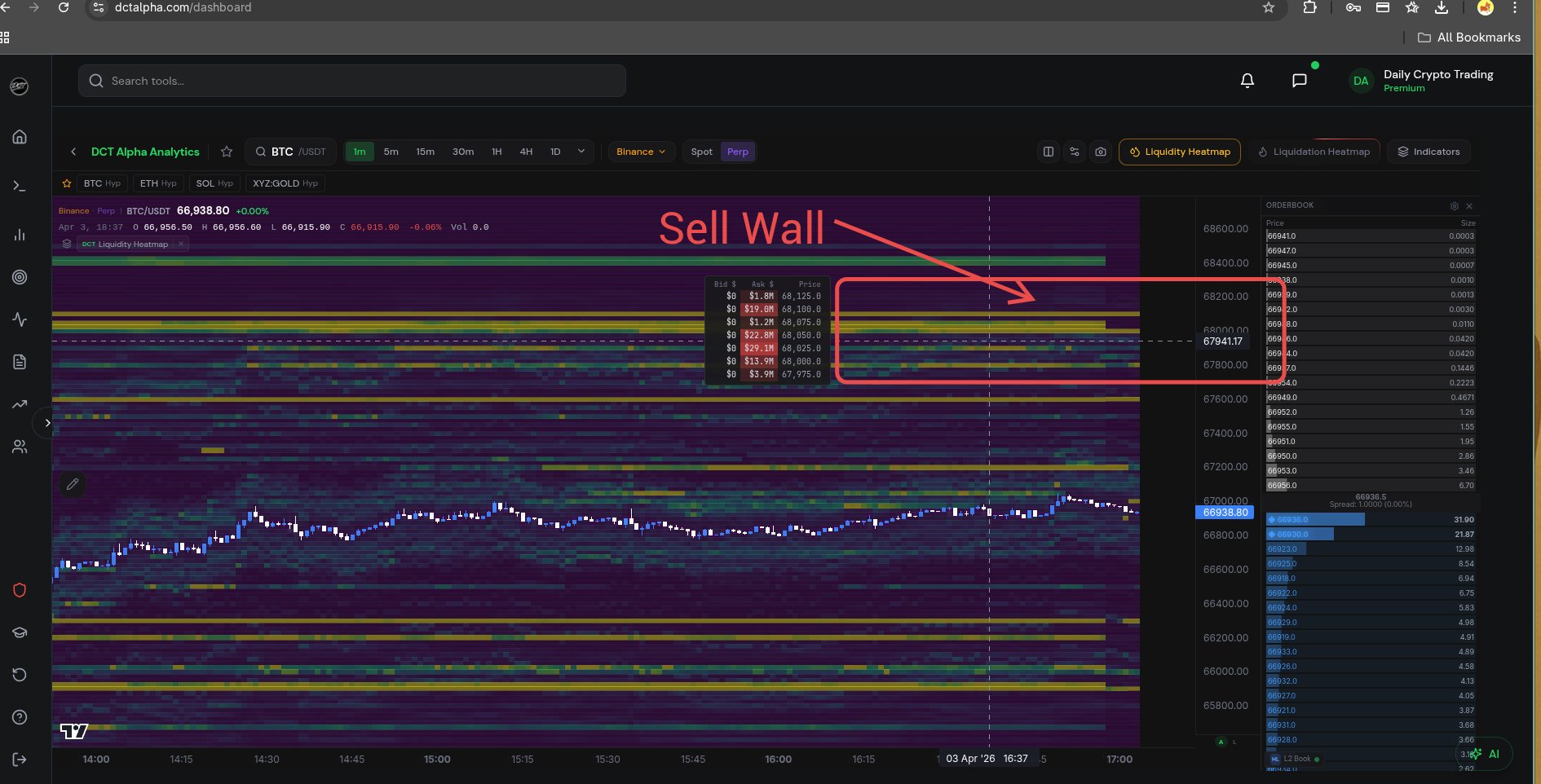Switch to the 4H timeframe
The height and width of the screenshot is (784, 1541).
pos(526,152)
